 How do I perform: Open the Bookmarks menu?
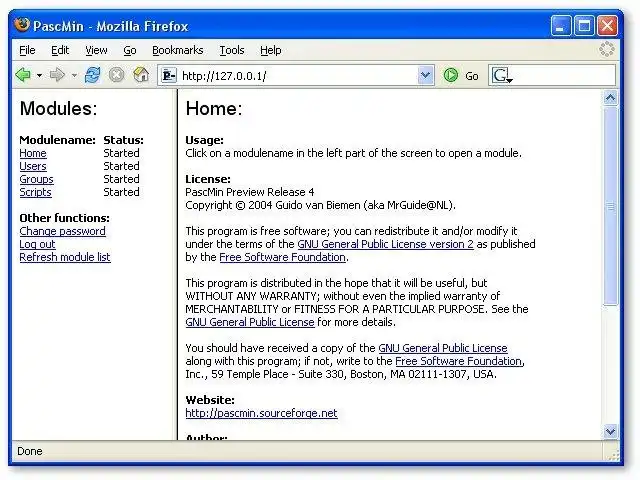pos(178,50)
